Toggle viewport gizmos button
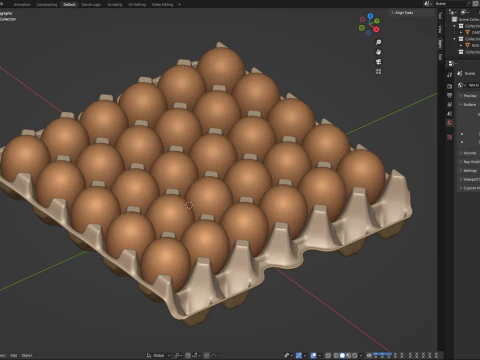480x360 pixels. (x=299, y=355)
